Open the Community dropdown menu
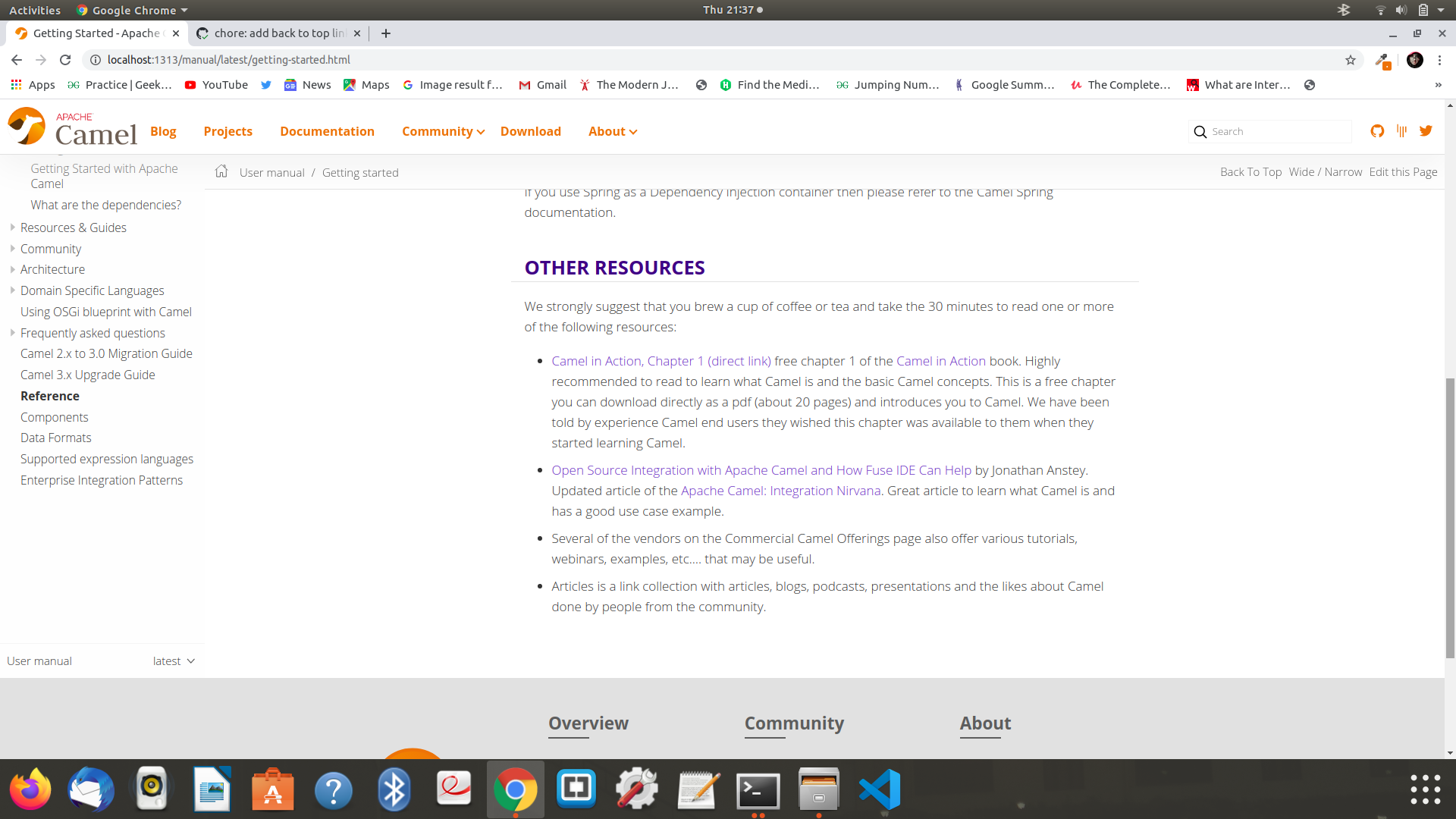This screenshot has width=1456, height=819. [x=443, y=131]
